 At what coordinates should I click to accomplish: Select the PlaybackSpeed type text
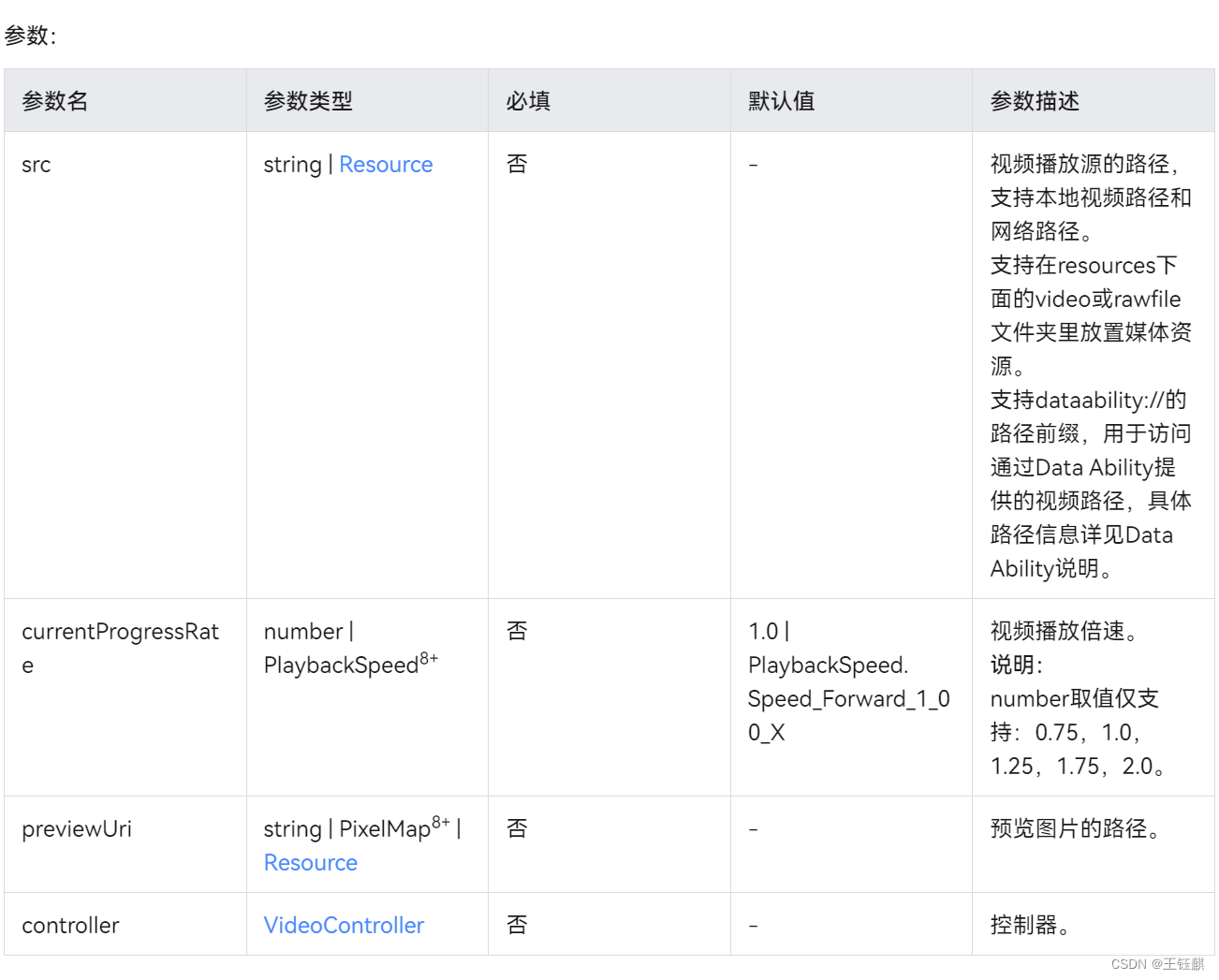[340, 665]
